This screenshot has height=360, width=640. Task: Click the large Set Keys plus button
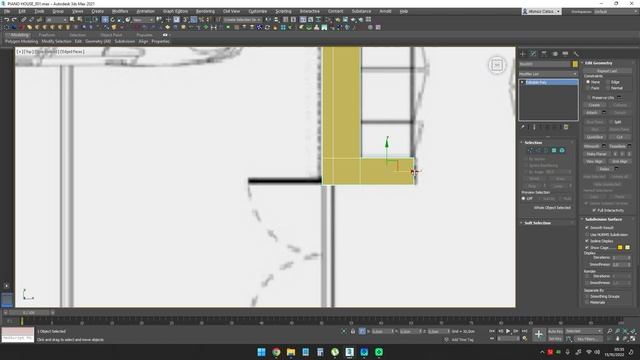pyautogui.click(x=538, y=335)
